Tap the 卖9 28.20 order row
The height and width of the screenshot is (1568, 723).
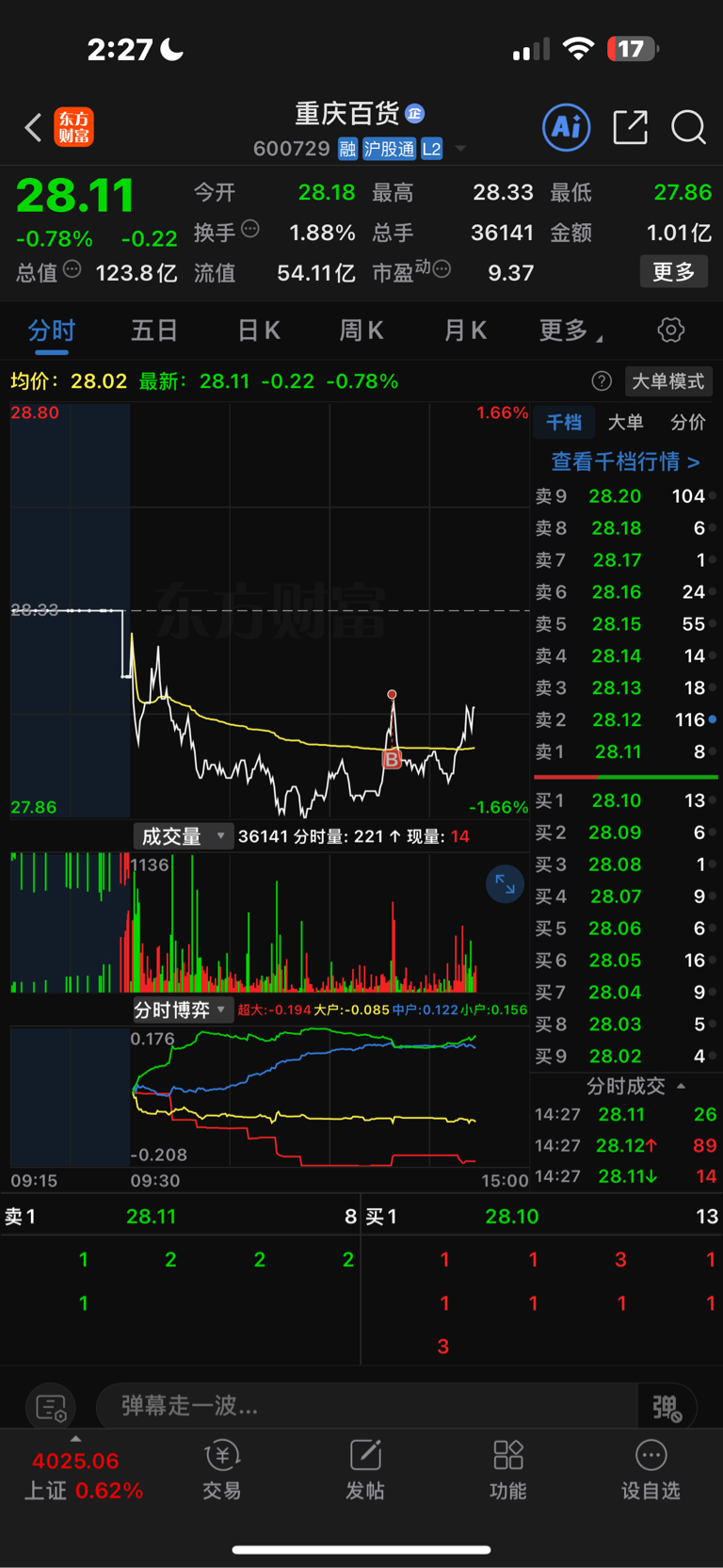[x=625, y=496]
